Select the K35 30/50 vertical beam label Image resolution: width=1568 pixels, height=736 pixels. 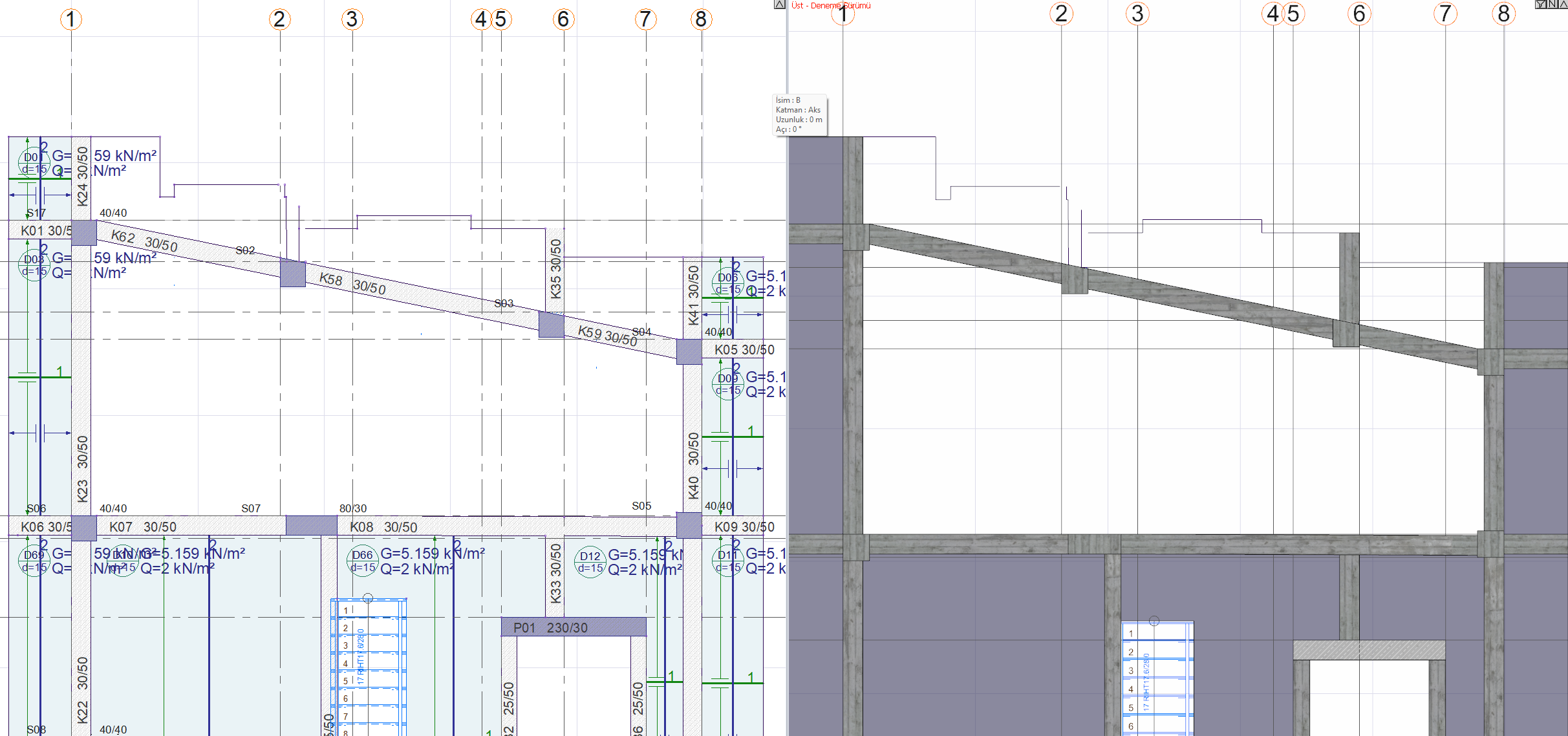(555, 268)
